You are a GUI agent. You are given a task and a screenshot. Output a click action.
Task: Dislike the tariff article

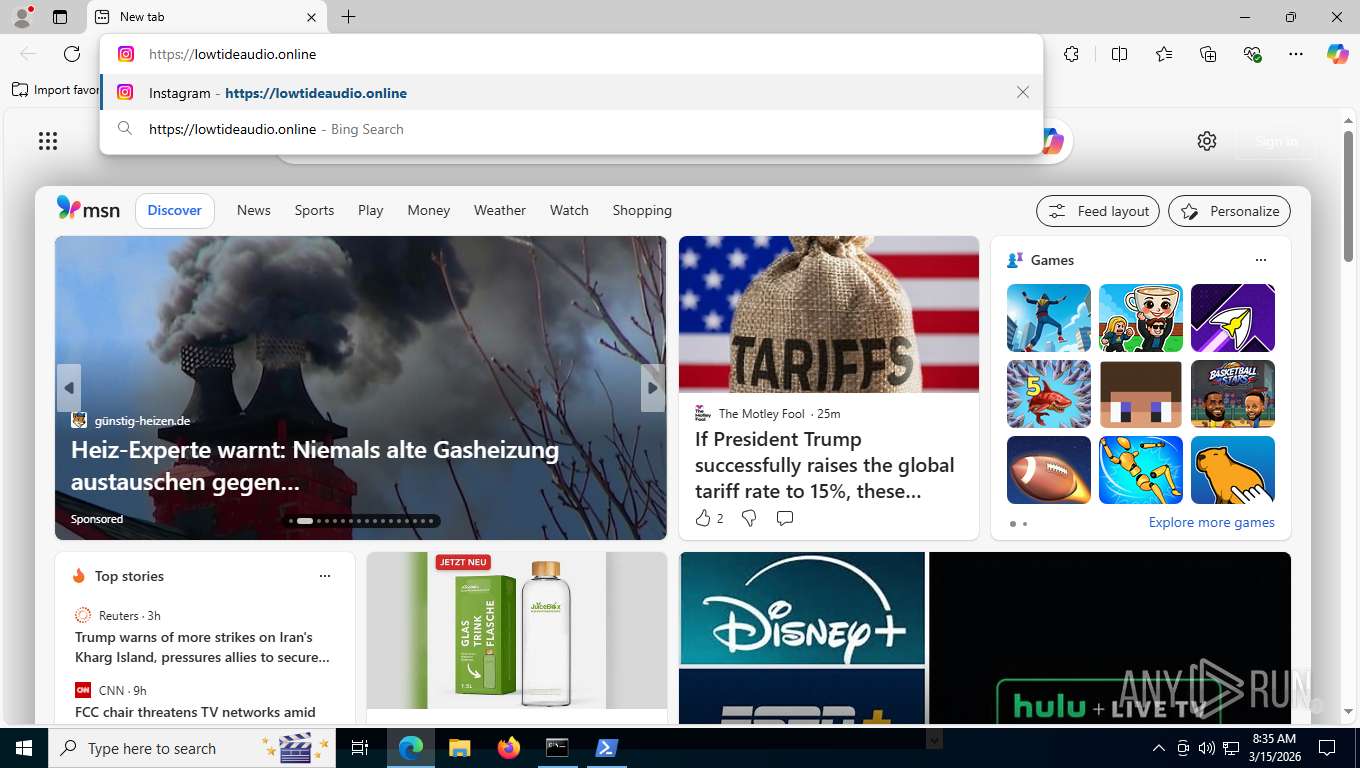pos(749,518)
